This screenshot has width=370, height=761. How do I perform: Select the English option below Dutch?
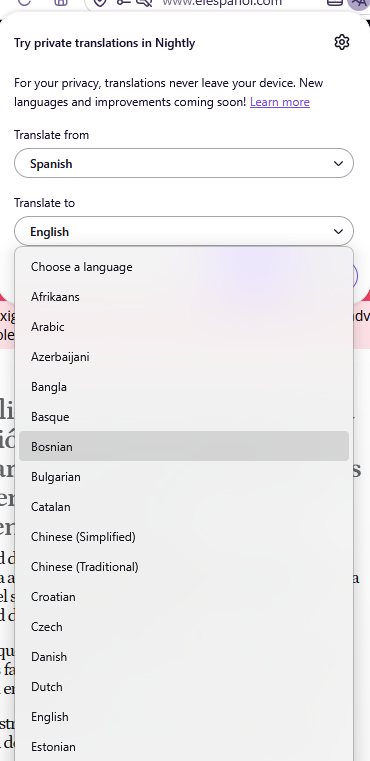point(184,717)
